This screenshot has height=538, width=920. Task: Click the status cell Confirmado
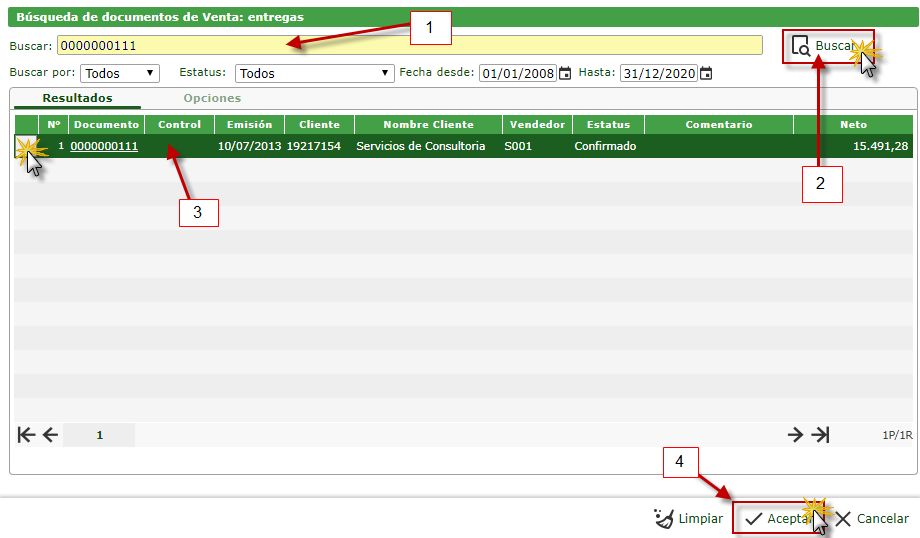pos(605,146)
